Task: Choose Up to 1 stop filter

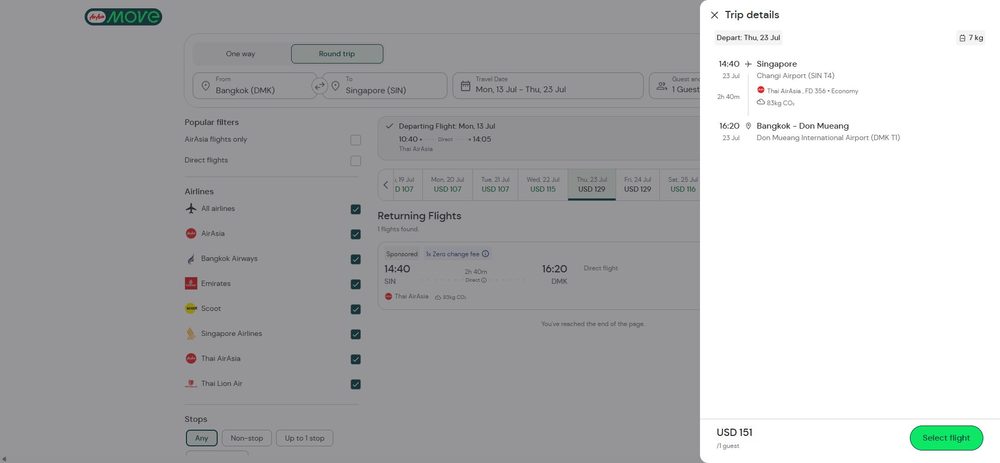Action: coord(305,438)
